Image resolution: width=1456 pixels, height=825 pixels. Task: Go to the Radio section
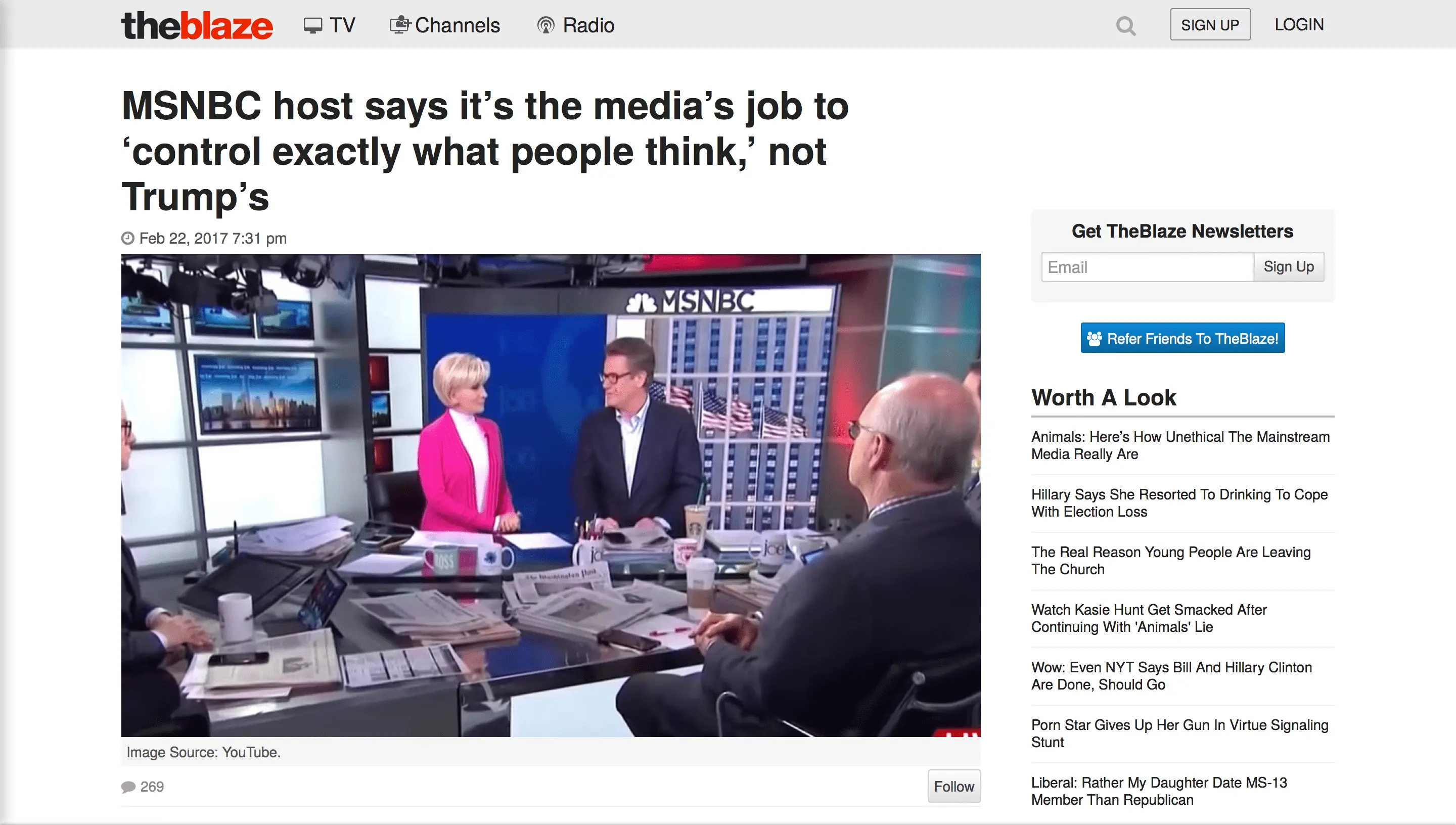pyautogui.click(x=588, y=25)
